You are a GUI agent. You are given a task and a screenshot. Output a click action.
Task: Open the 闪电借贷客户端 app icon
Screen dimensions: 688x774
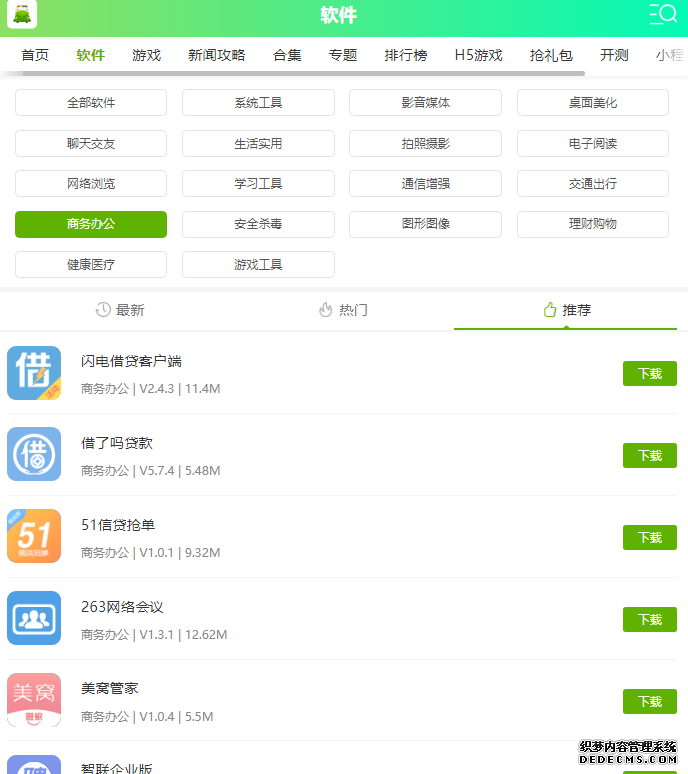(34, 373)
